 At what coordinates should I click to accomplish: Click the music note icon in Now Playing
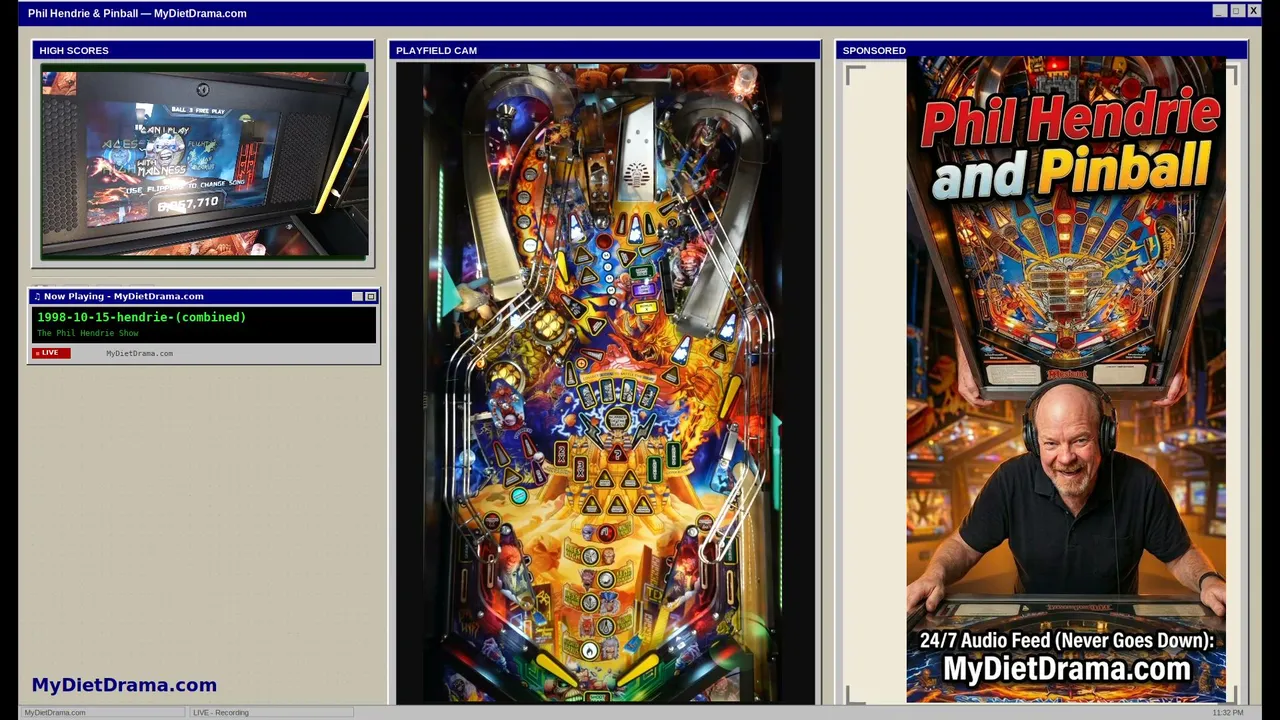(x=37, y=296)
